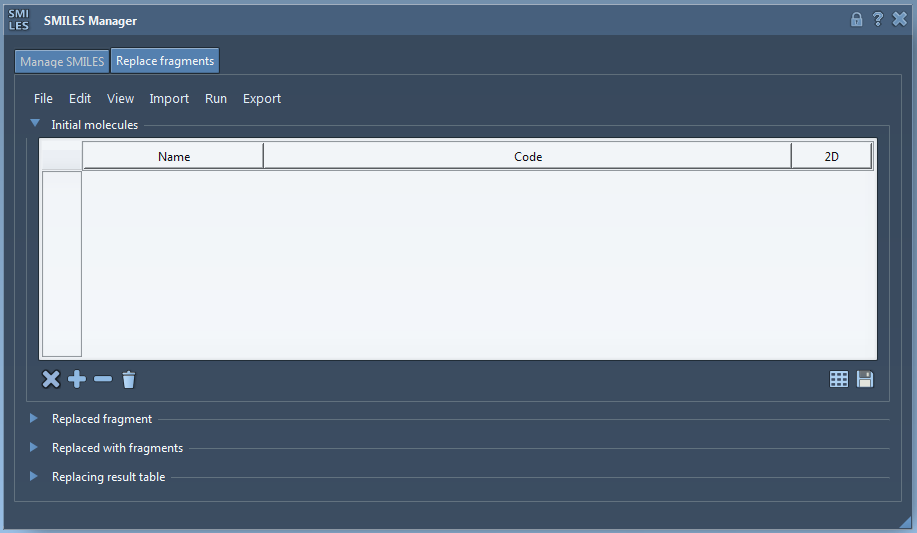Expand the Replaced with fragments section

tap(34, 448)
